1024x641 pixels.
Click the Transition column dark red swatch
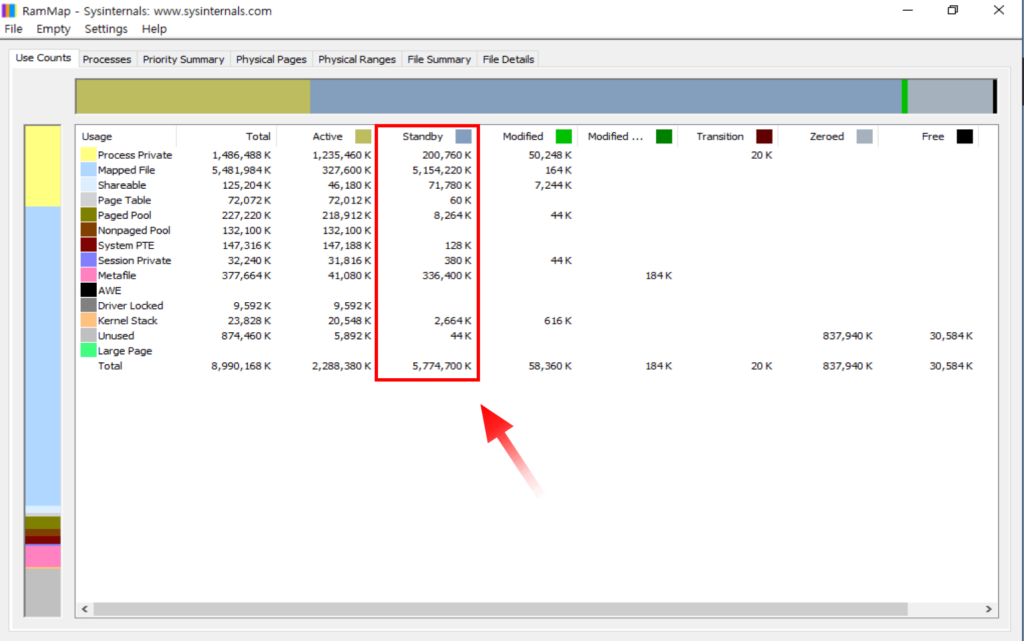(x=764, y=137)
